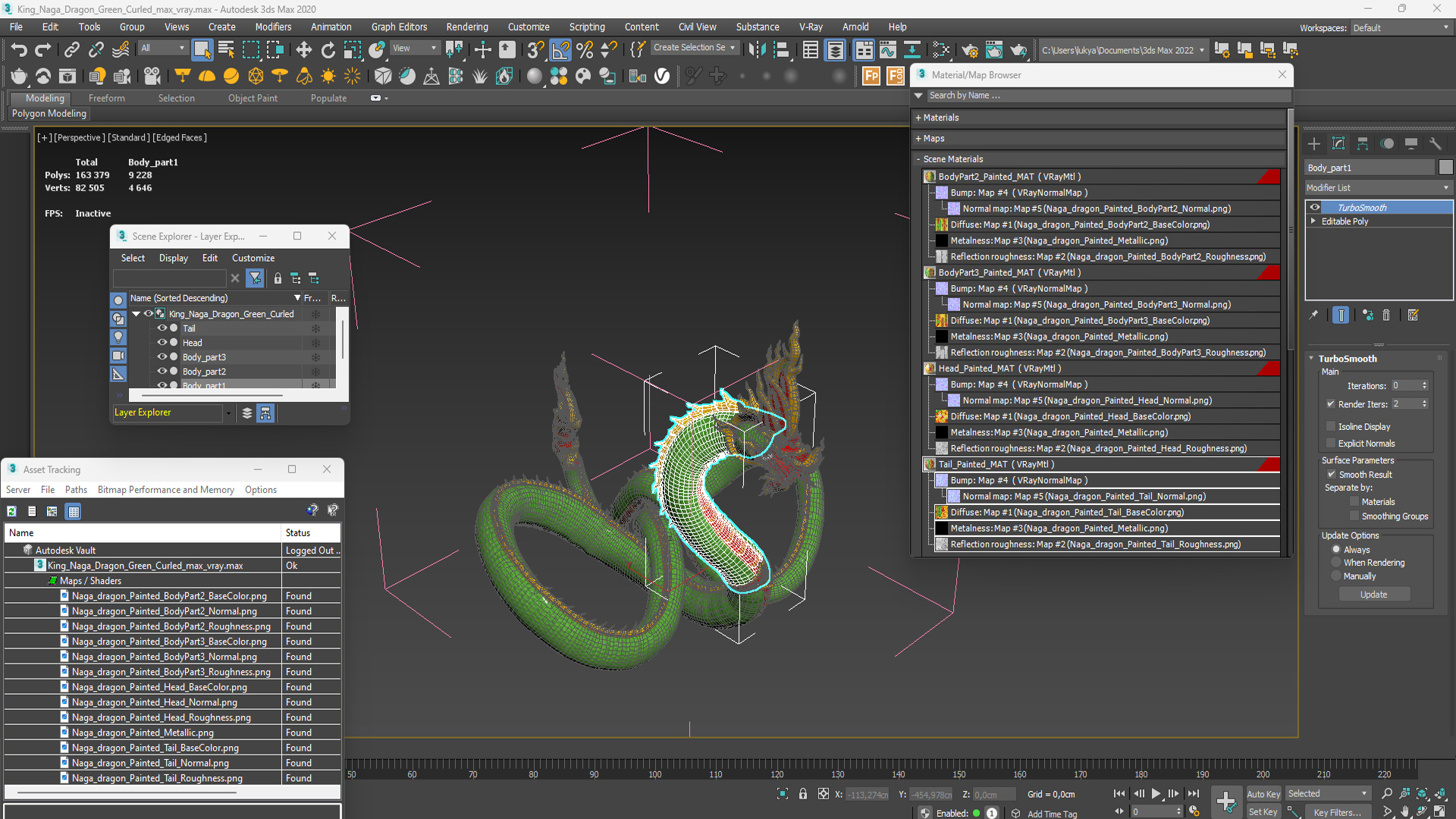This screenshot has width=1456, height=819.
Task: Toggle the Angle Snap icon
Action: [560, 50]
